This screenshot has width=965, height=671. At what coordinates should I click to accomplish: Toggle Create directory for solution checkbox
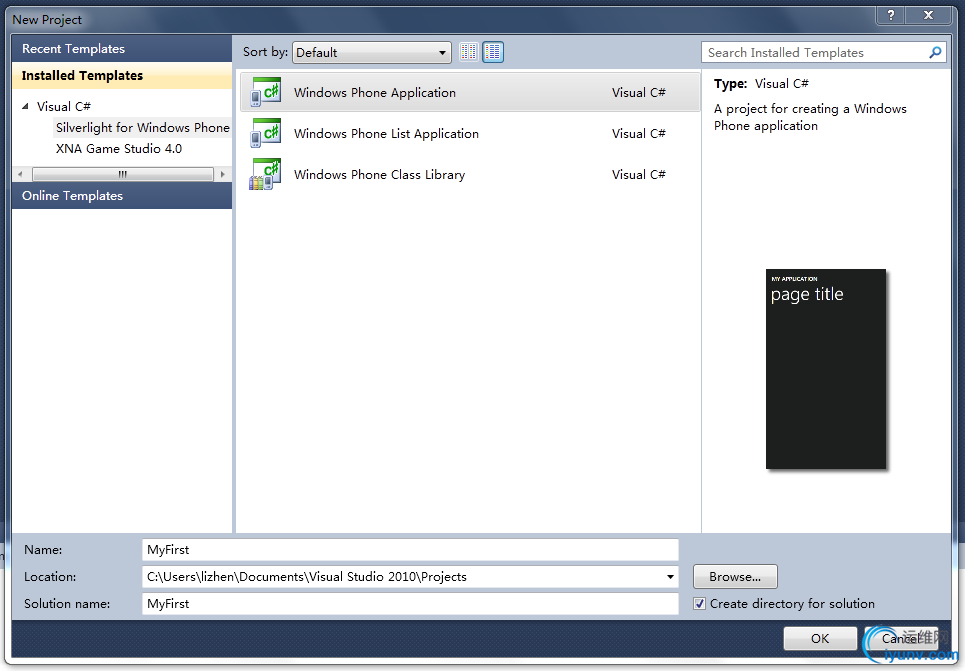point(699,604)
